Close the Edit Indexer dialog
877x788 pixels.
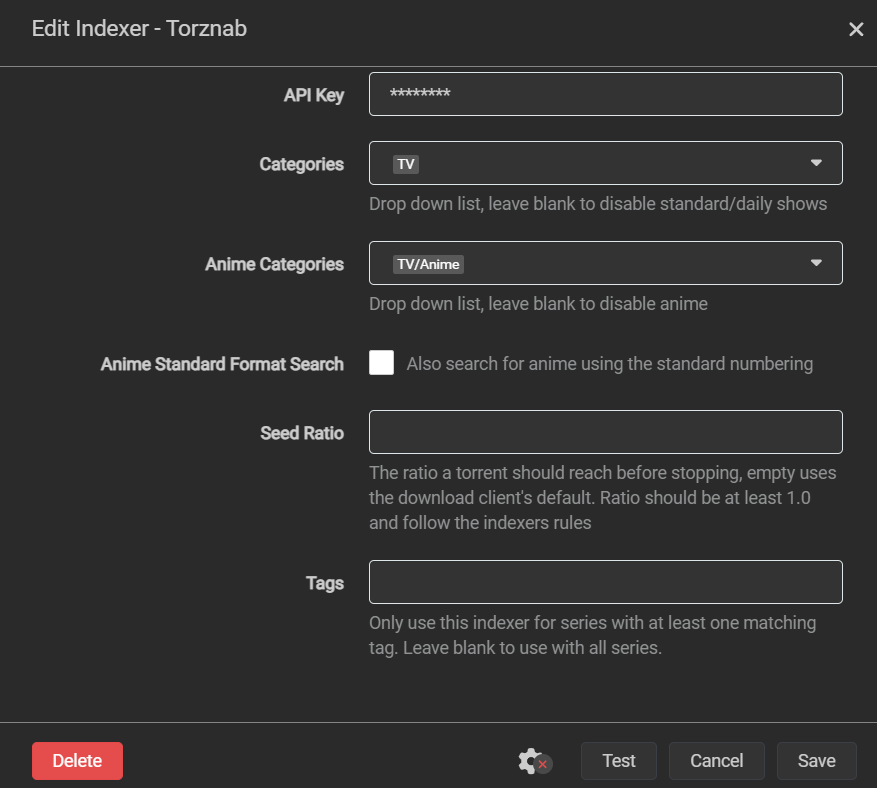[x=856, y=30]
